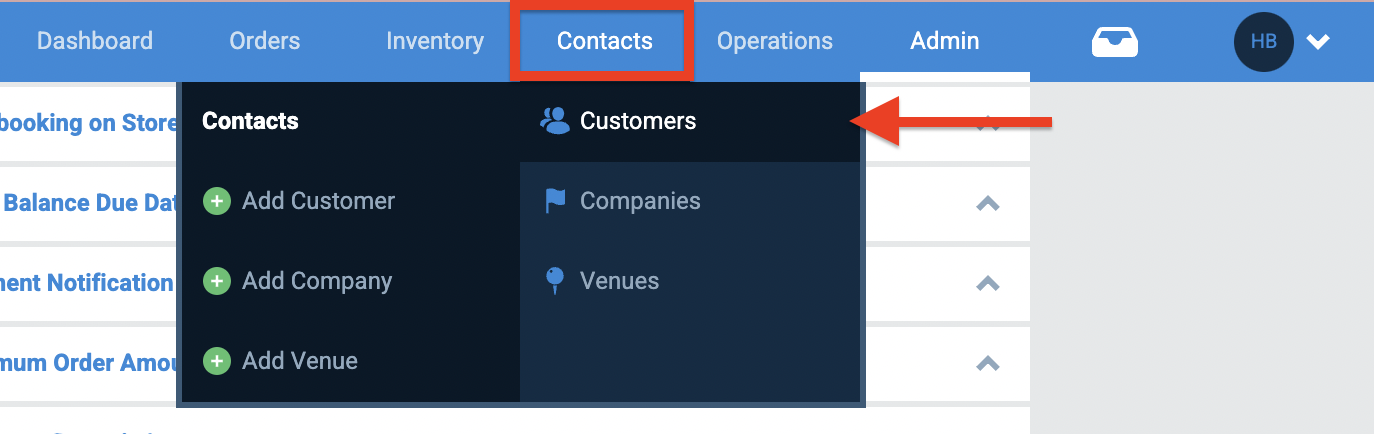This screenshot has height=434, width=1374.
Task: Click green plus beside Add Company
Action: pos(217,281)
